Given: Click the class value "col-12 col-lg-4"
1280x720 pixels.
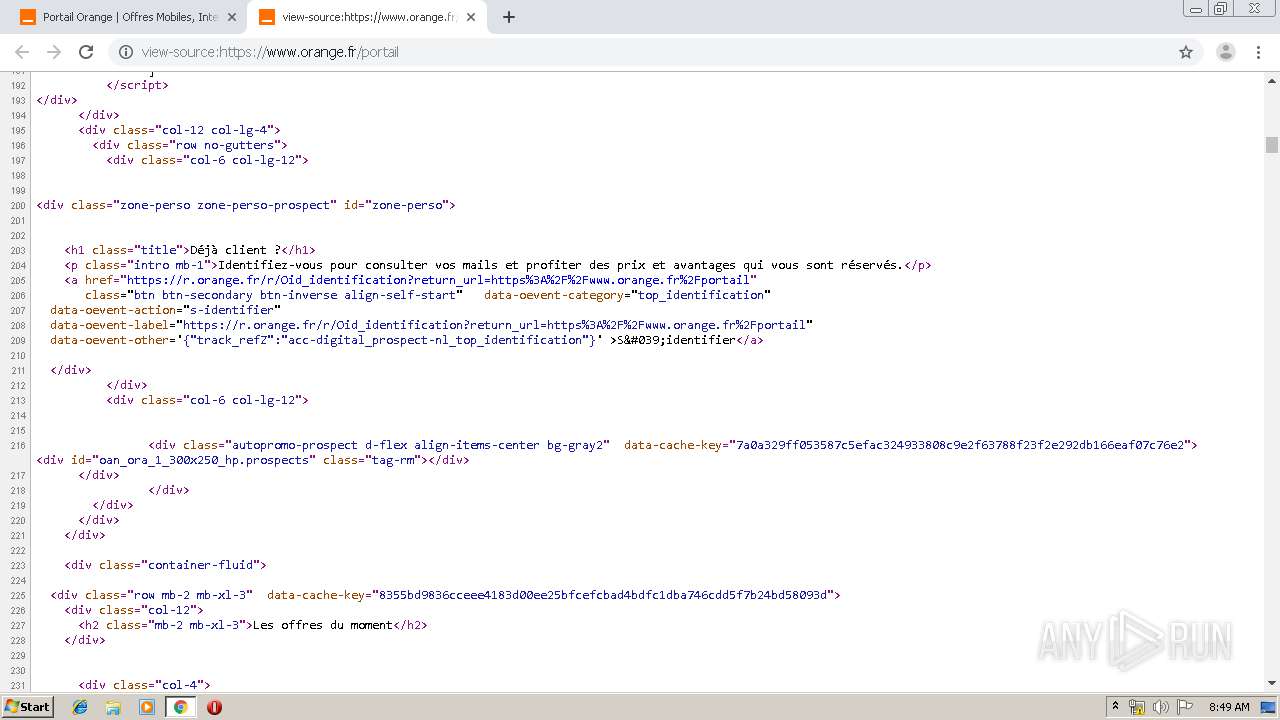Looking at the screenshot, I should click(214, 130).
